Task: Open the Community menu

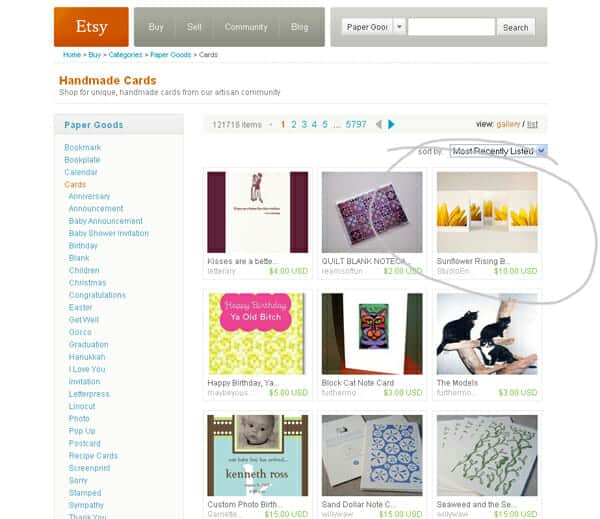Action: [246, 27]
